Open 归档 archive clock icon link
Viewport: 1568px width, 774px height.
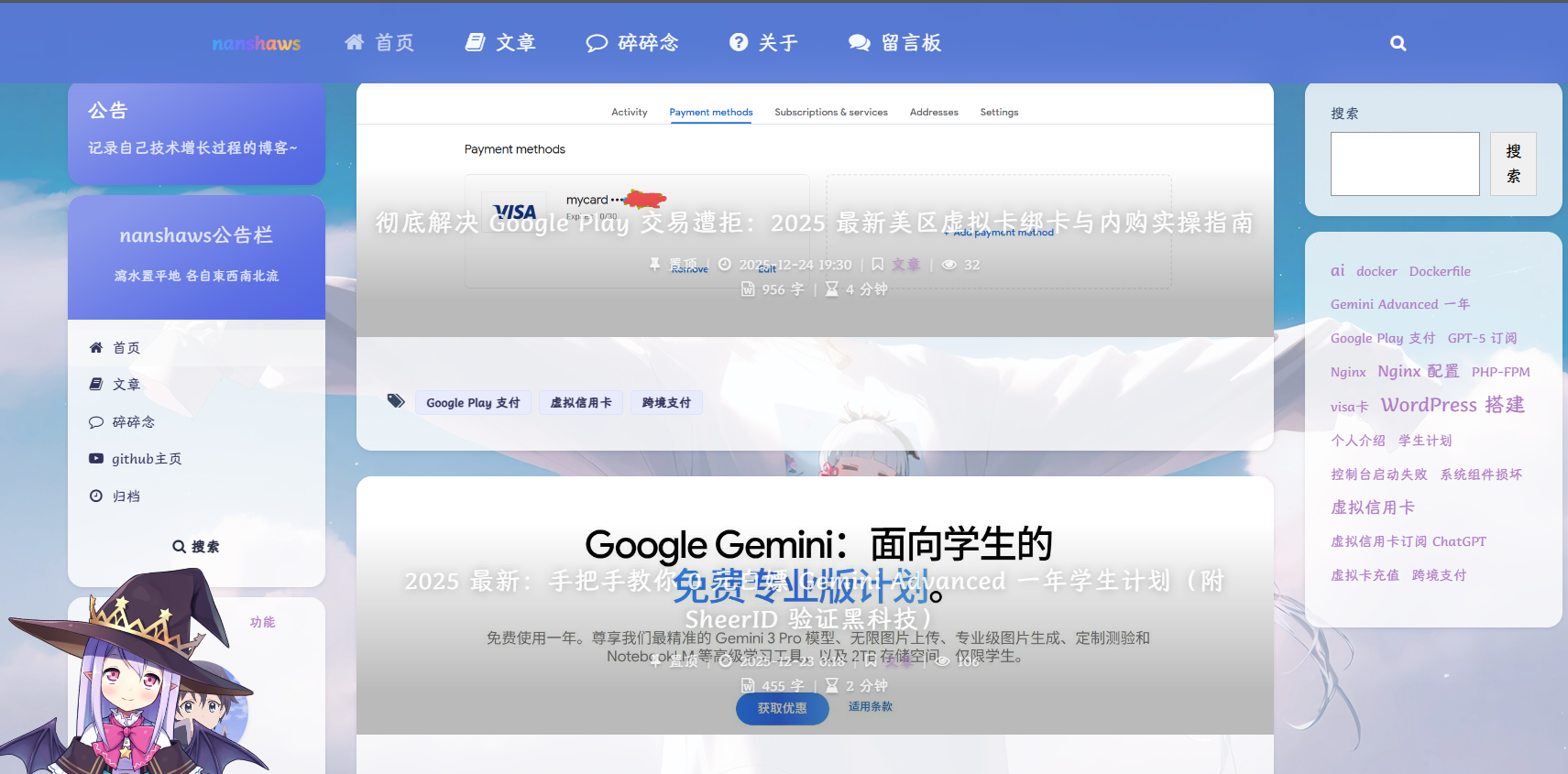tap(115, 496)
